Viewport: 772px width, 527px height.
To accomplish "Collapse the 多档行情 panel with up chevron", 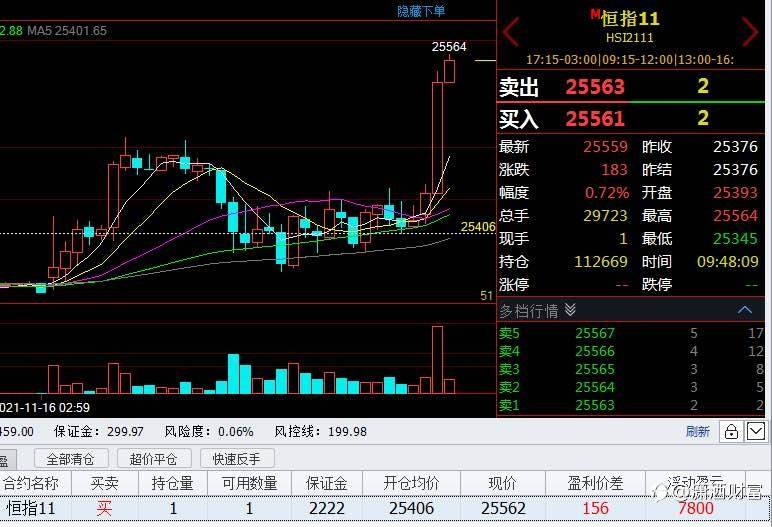I will click(744, 310).
